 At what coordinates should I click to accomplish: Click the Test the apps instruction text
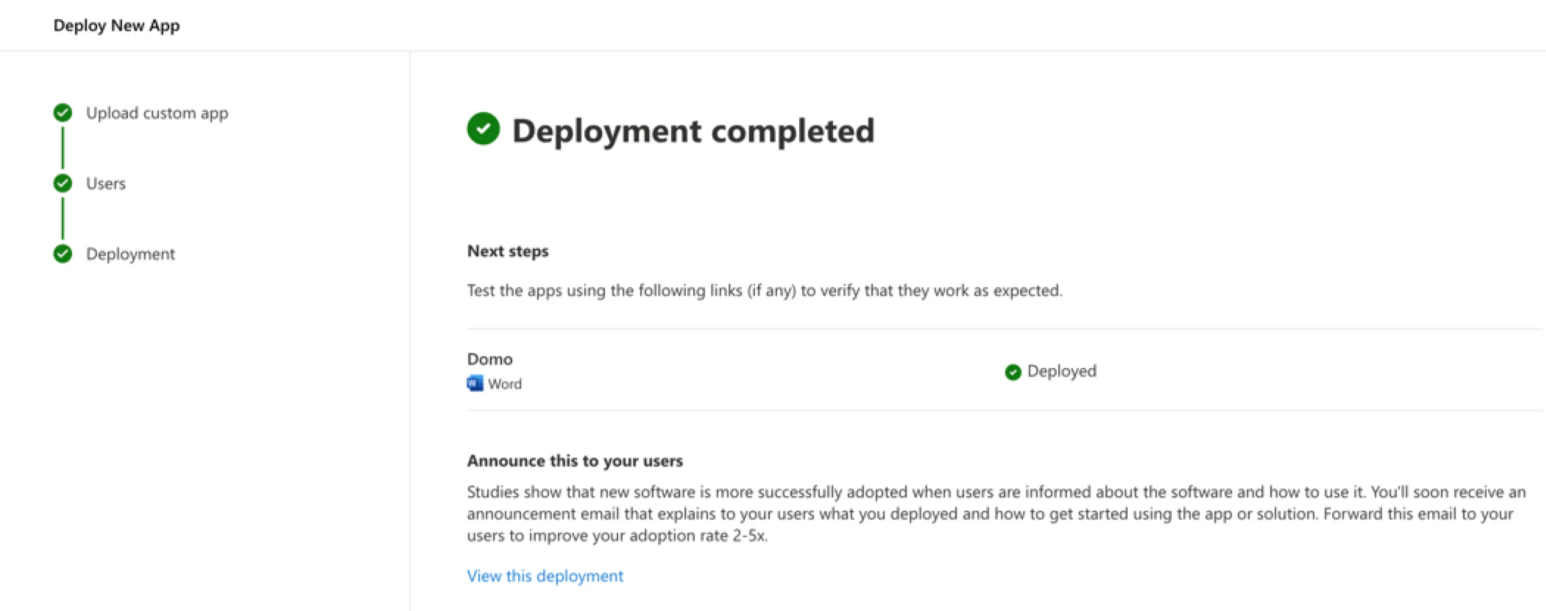tap(765, 292)
